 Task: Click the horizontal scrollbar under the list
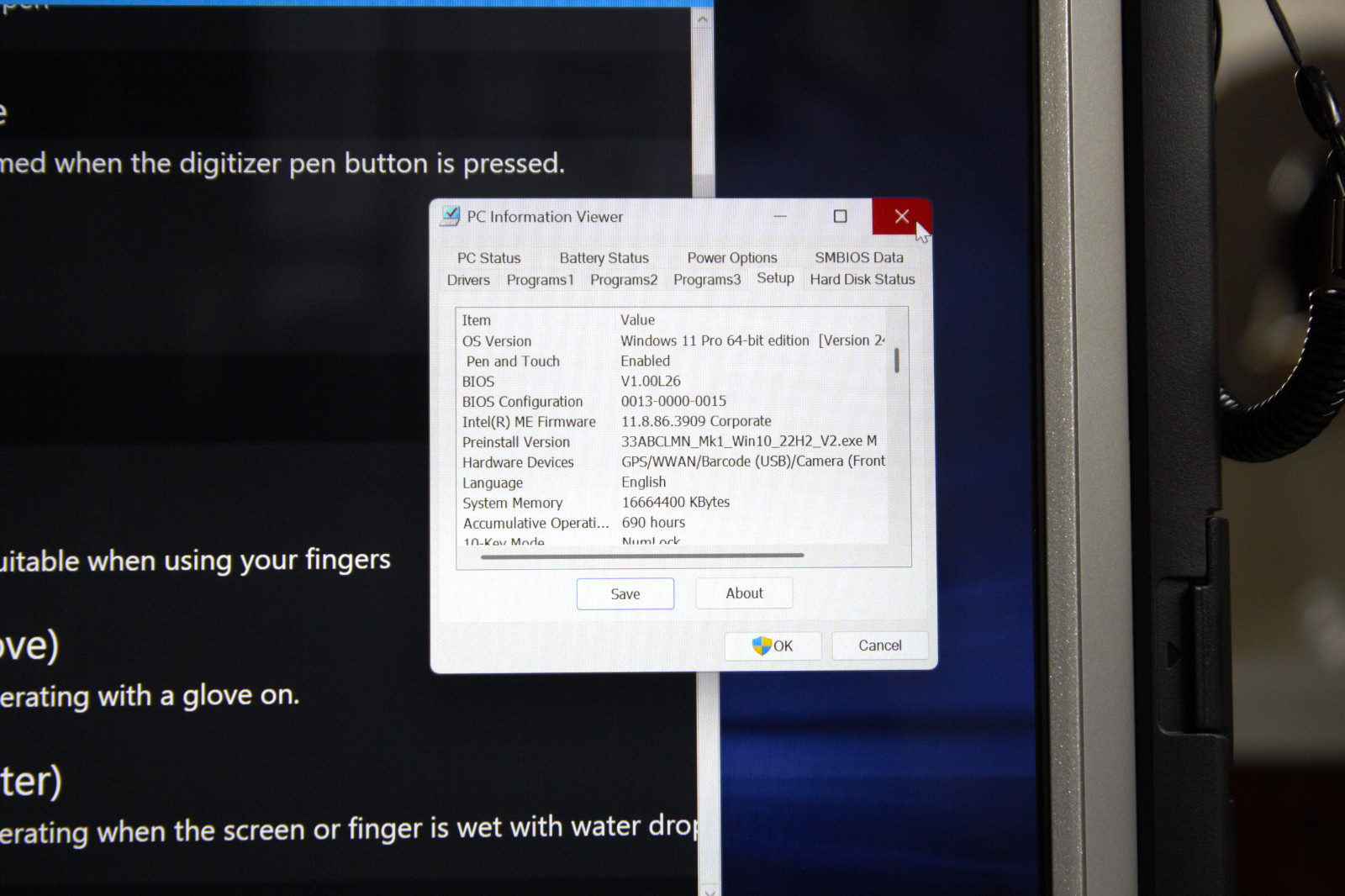pos(643,556)
